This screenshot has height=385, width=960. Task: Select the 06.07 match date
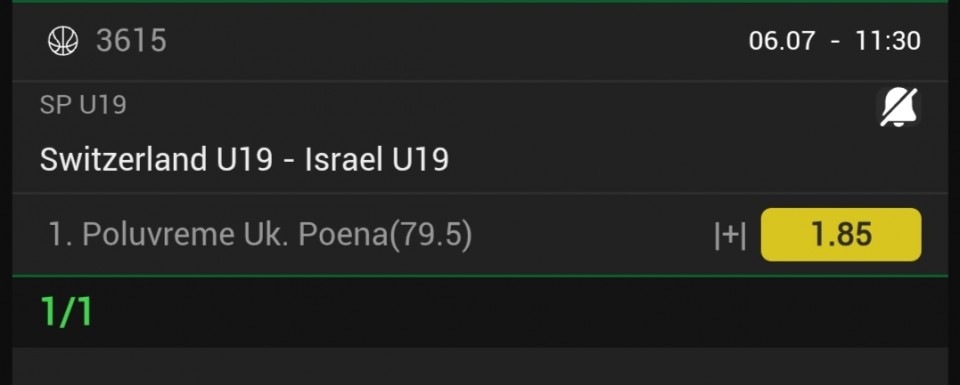[782, 41]
